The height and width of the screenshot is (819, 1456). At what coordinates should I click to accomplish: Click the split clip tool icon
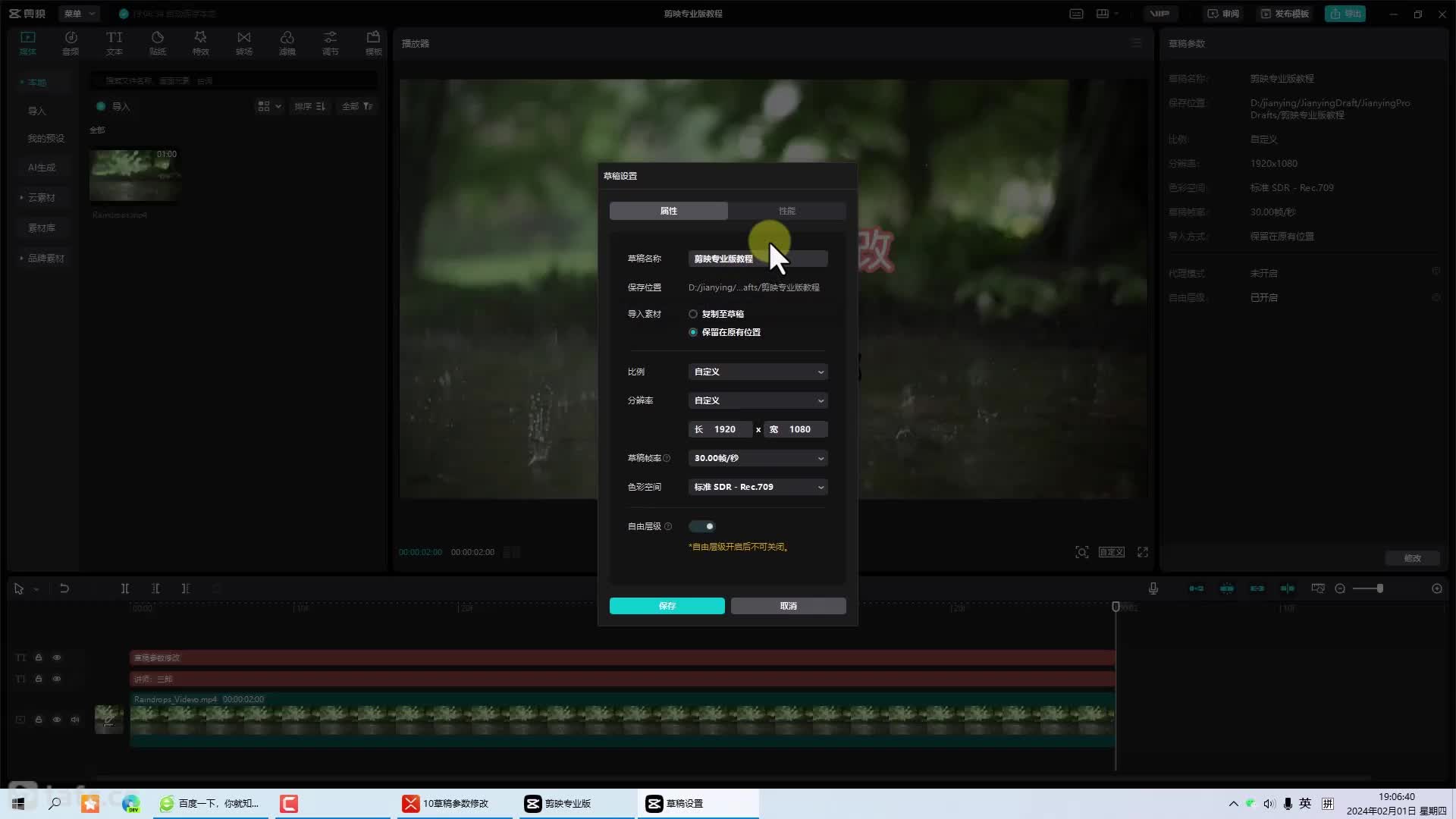125,588
